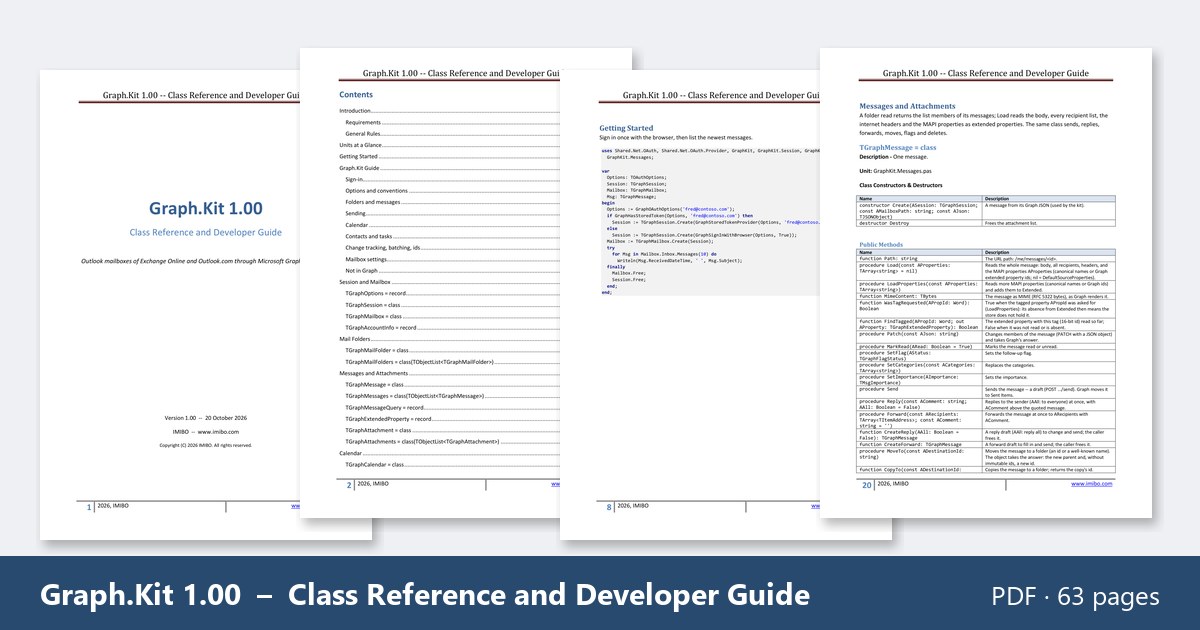1200x630 pixels.
Task: Click the "Class Constructors & Destructors" heading
Action: [901, 185]
